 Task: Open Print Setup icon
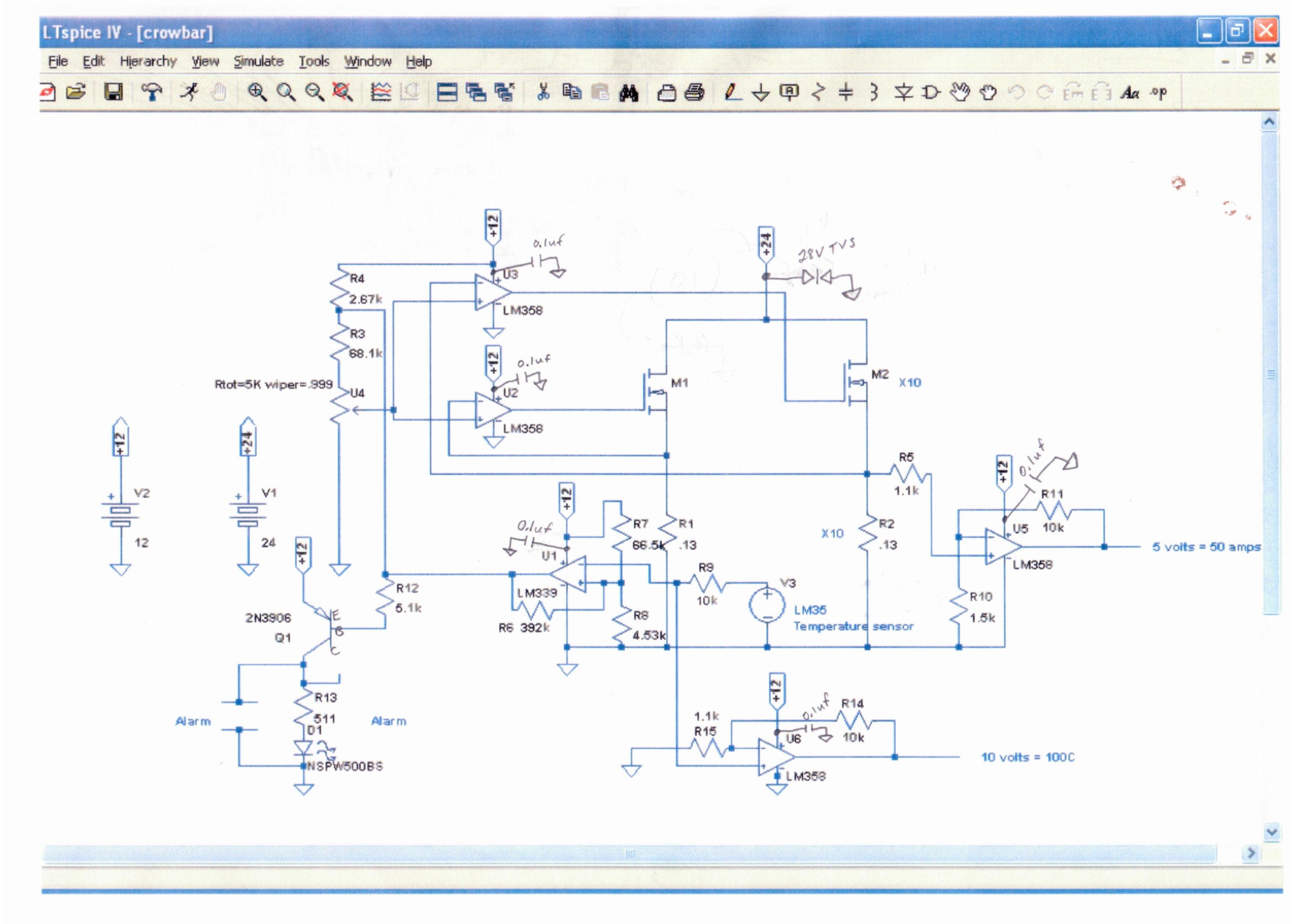click(666, 93)
